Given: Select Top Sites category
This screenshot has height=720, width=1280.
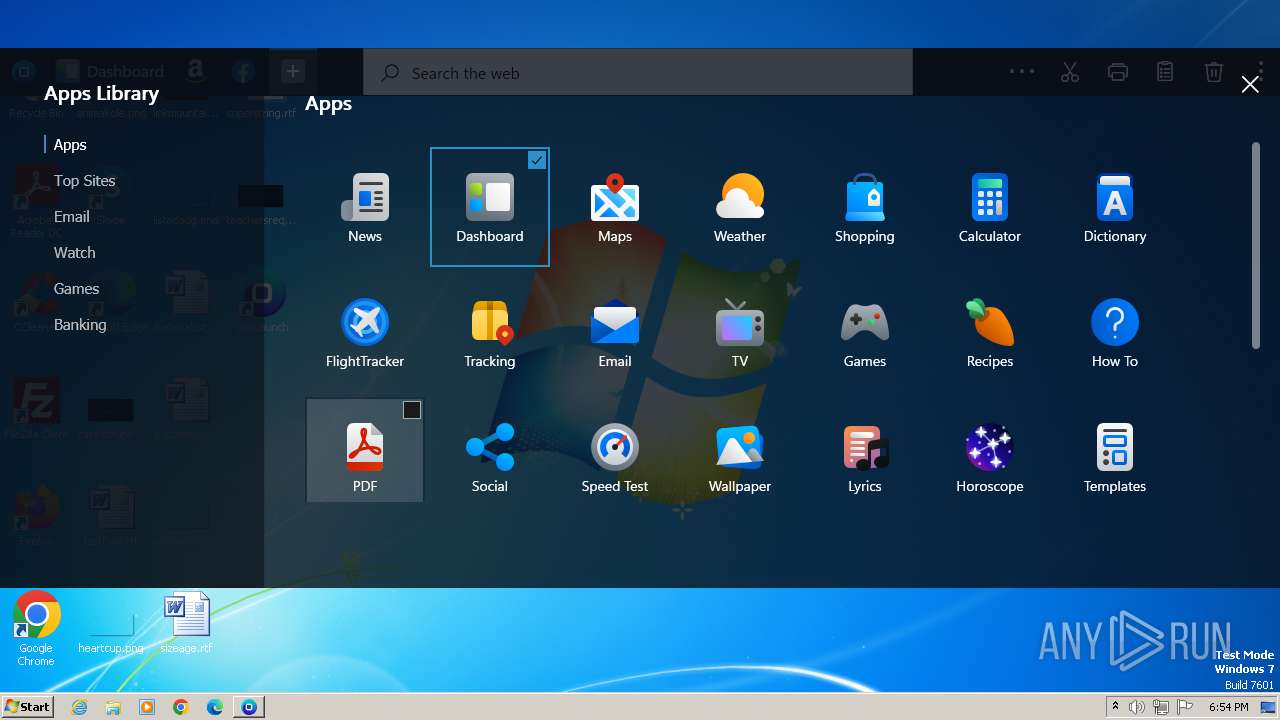Looking at the screenshot, I should (85, 181).
